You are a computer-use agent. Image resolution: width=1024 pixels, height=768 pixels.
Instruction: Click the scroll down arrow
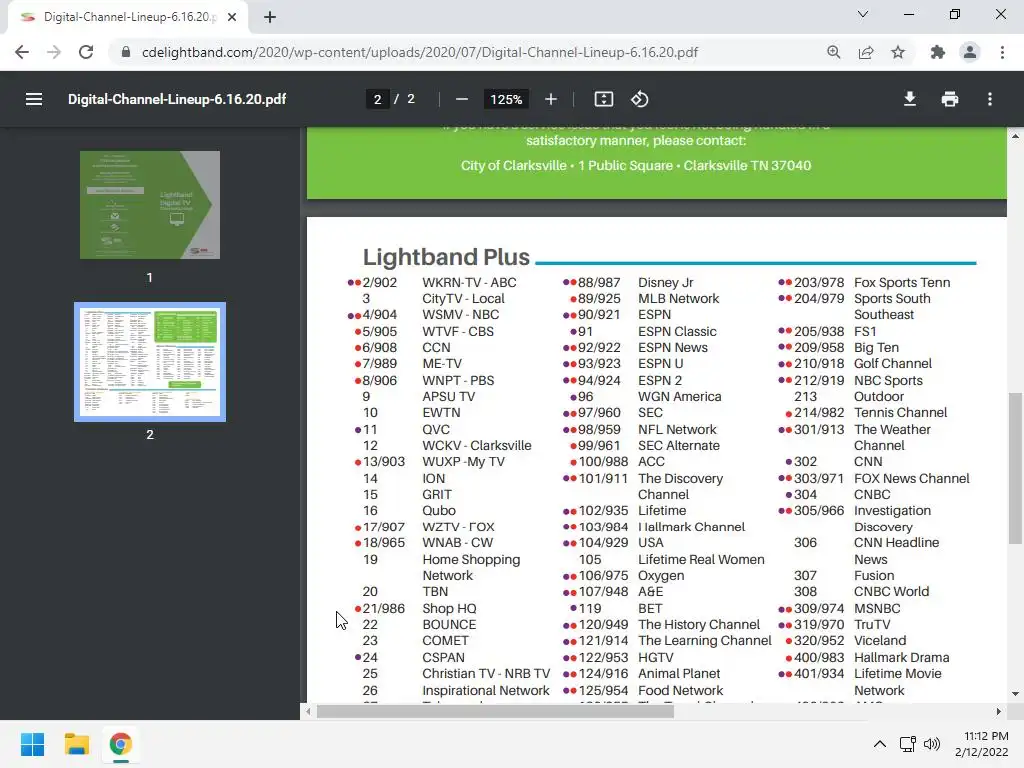(1015, 694)
